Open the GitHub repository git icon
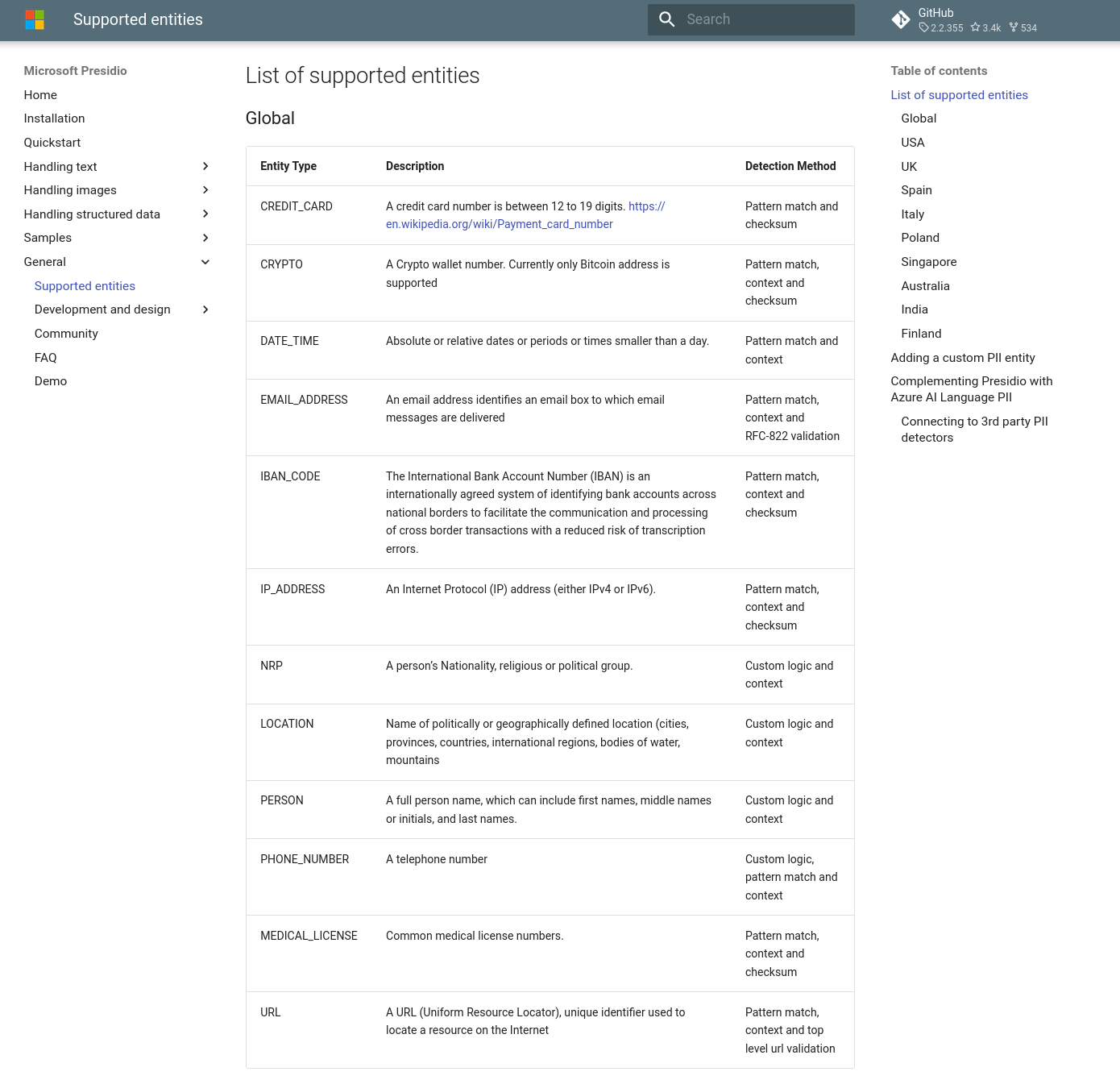This screenshot has width=1120, height=1080. pyautogui.click(x=901, y=19)
